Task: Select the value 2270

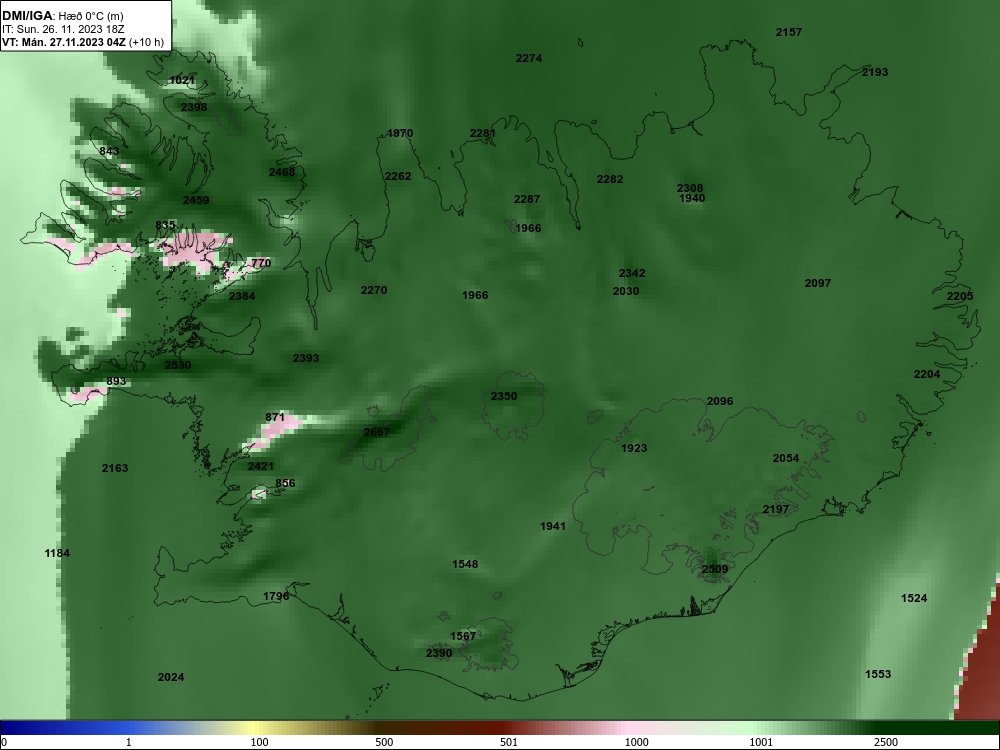Action: (x=374, y=290)
